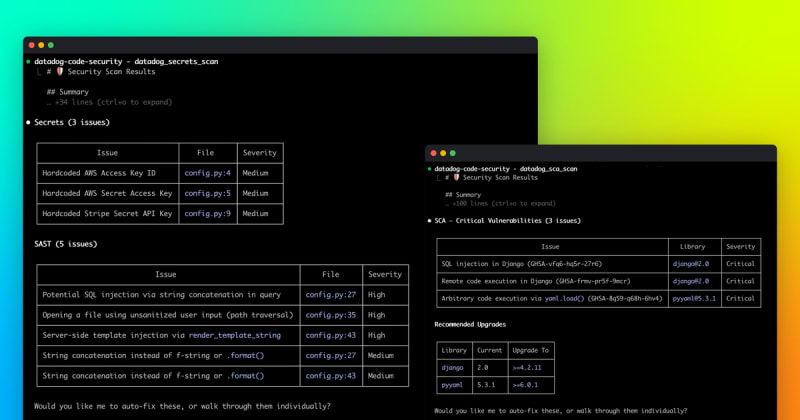Screen dimensions: 800x420
Task: Close the secrets scan terminal window
Action: pyautogui.click(x=30, y=45)
